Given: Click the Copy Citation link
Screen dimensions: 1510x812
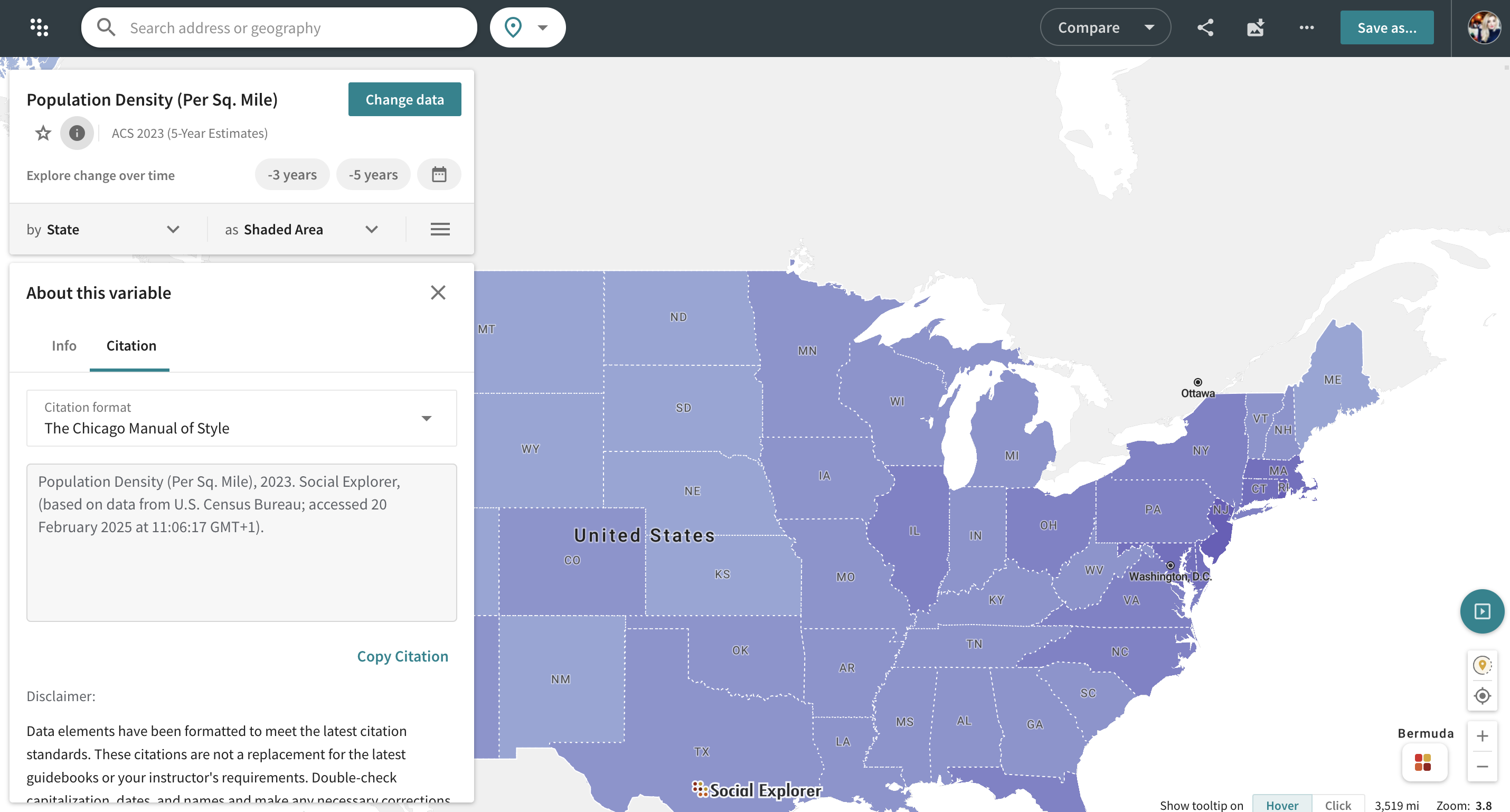Looking at the screenshot, I should 402,656.
